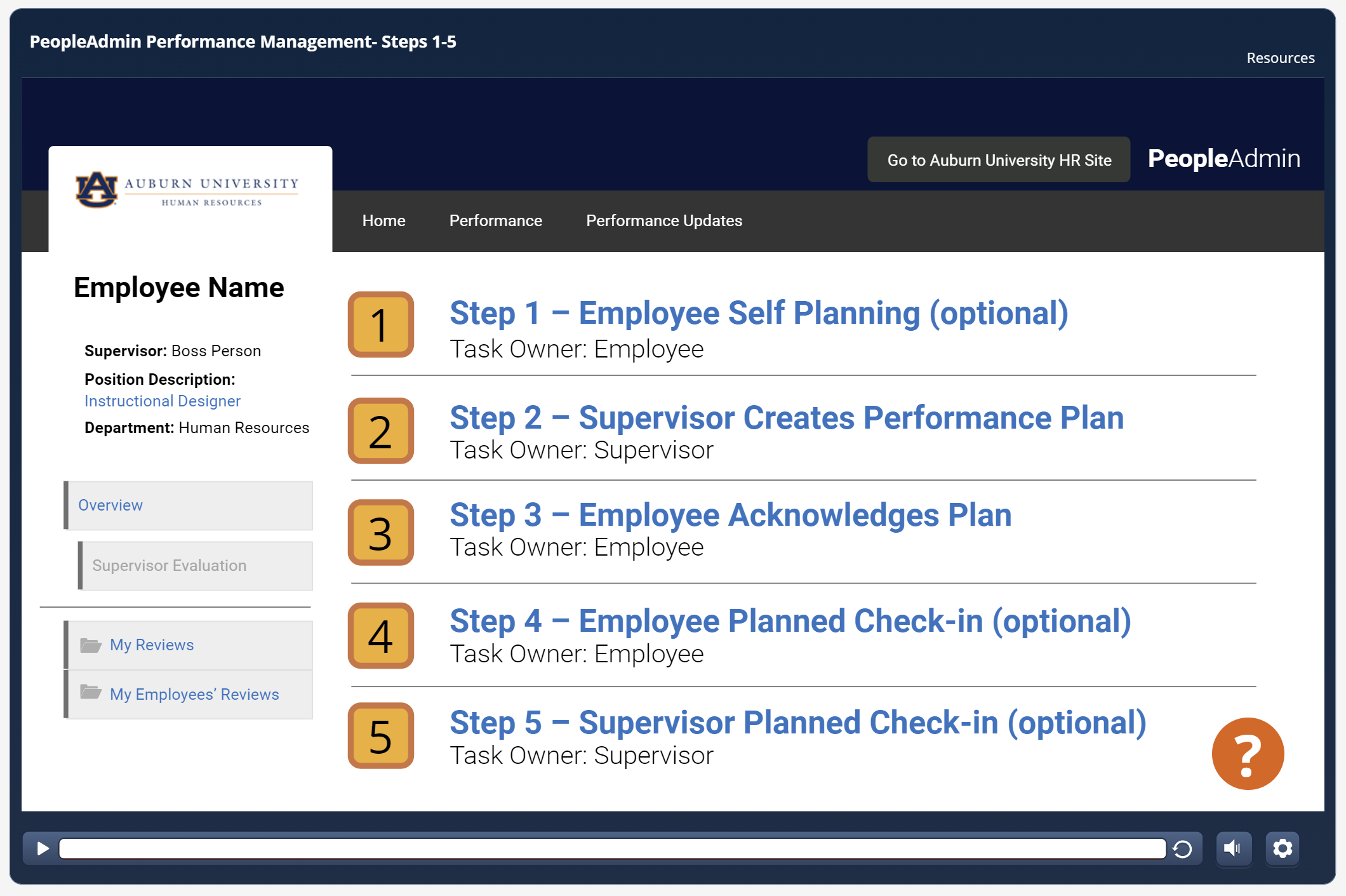Open the Performance menu item
Screen dimensions: 1346x896
(495, 221)
